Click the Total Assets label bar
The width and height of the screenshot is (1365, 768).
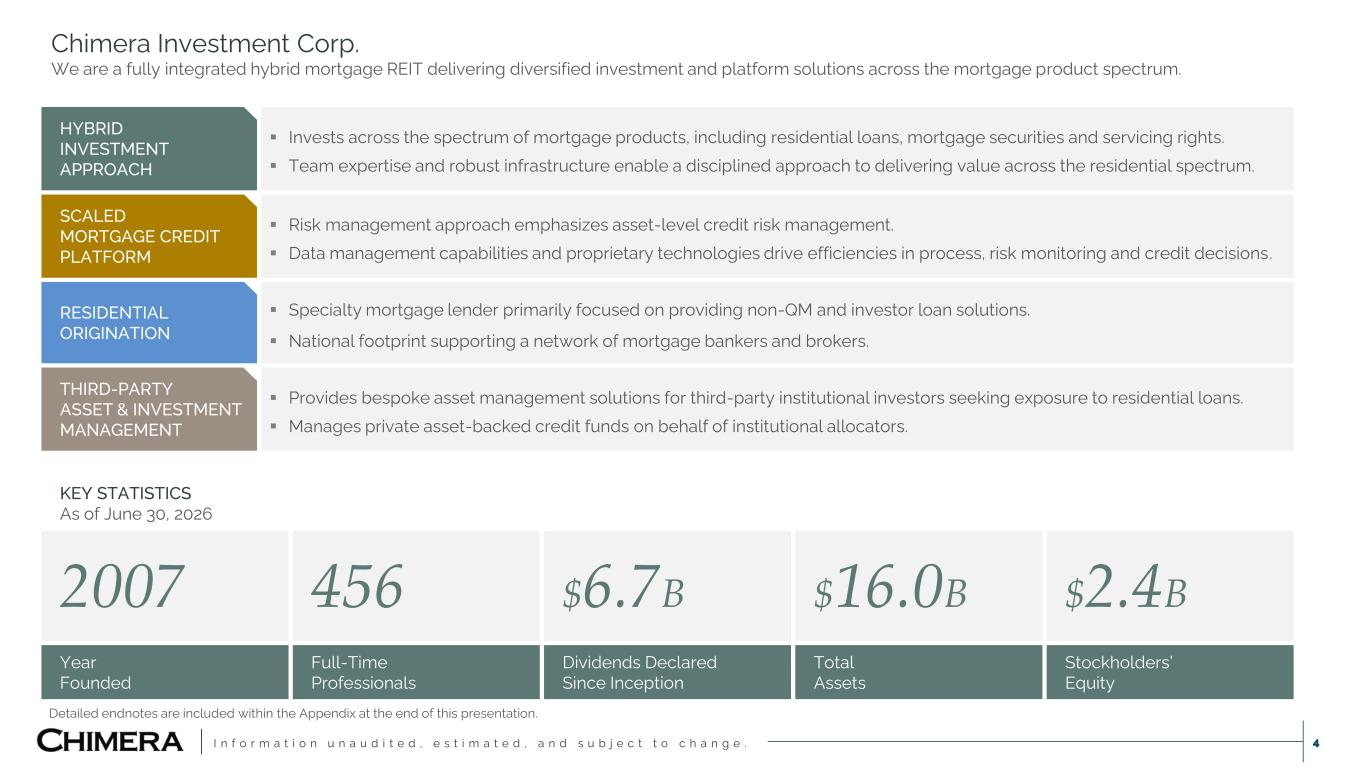(x=918, y=672)
